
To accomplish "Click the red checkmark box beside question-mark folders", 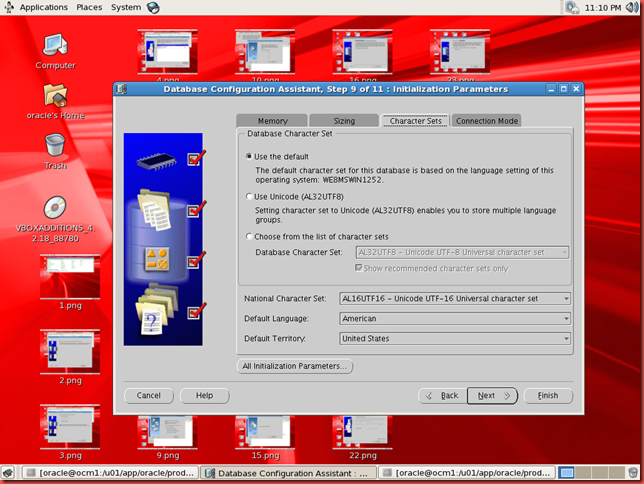I will tap(194, 313).
